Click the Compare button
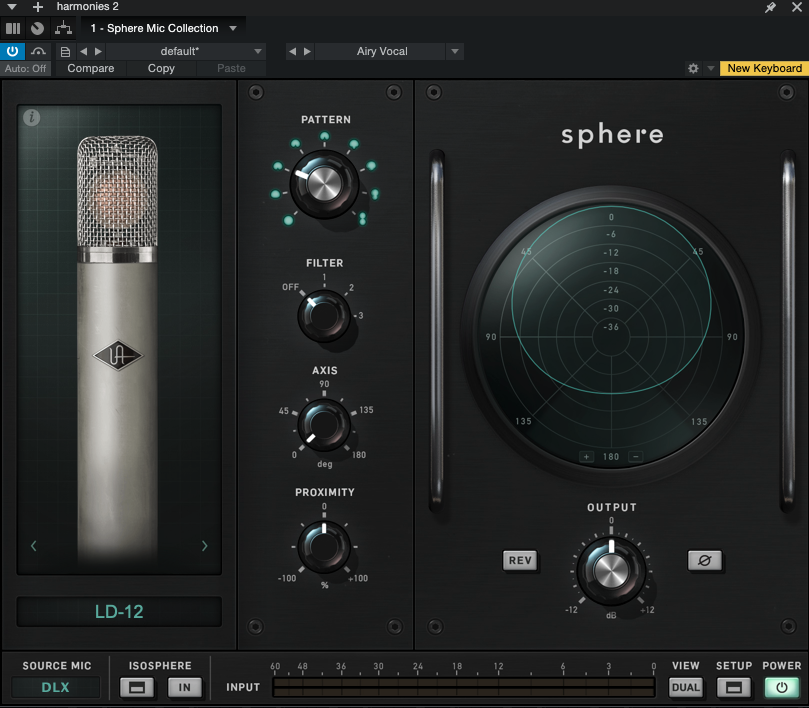809x708 pixels. coord(91,68)
